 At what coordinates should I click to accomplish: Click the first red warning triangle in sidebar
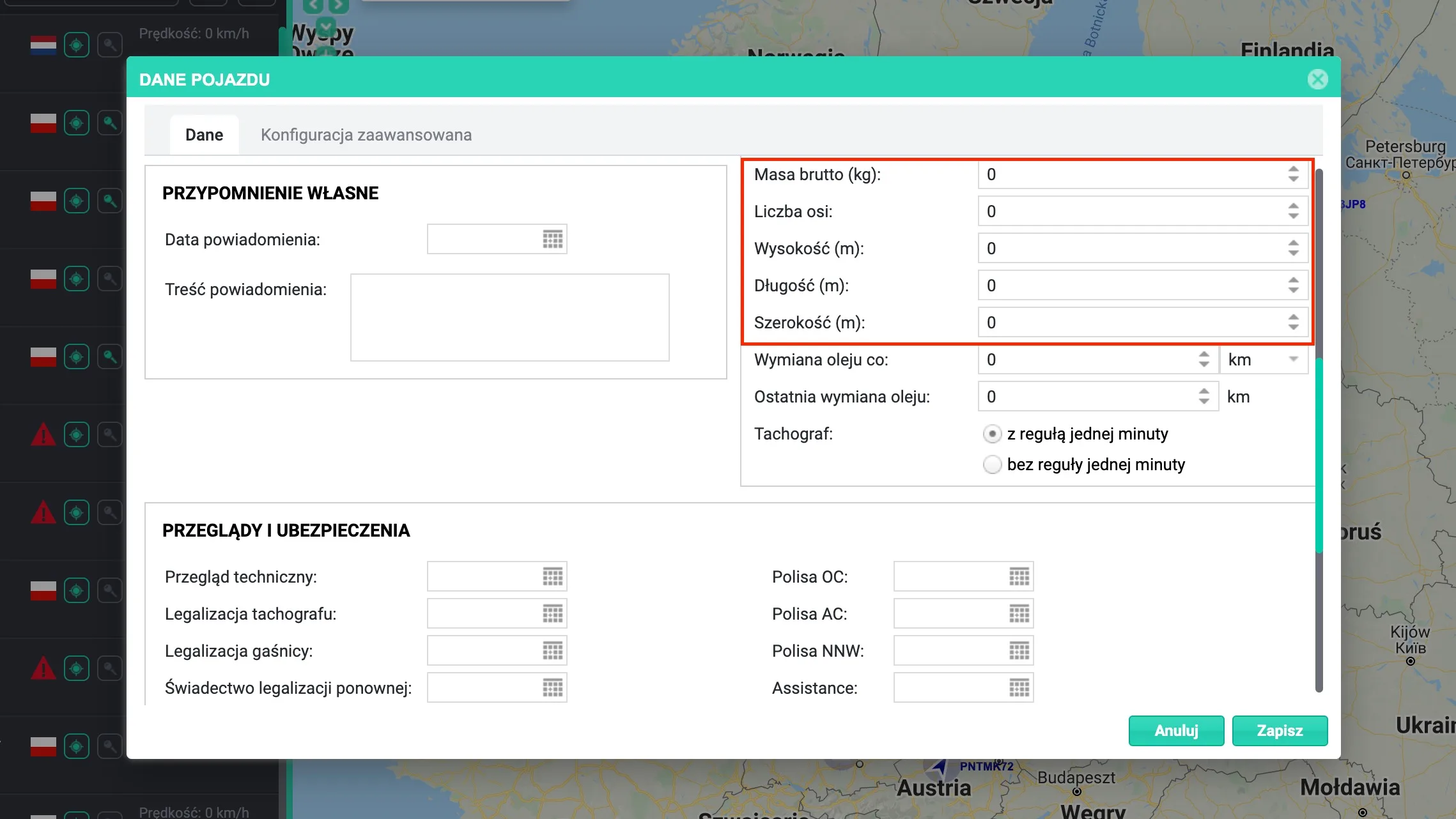[x=43, y=434]
